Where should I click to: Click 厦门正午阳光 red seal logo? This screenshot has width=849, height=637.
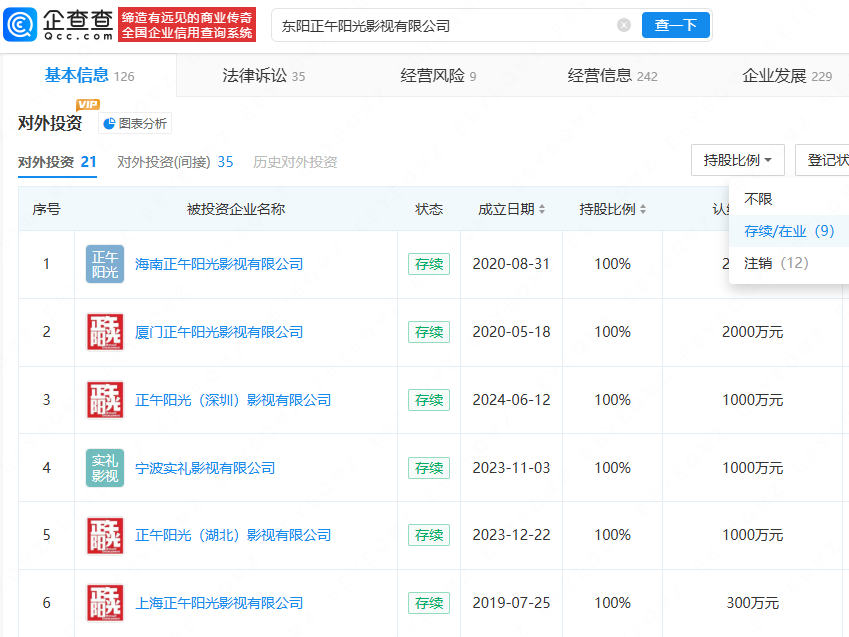click(x=104, y=331)
